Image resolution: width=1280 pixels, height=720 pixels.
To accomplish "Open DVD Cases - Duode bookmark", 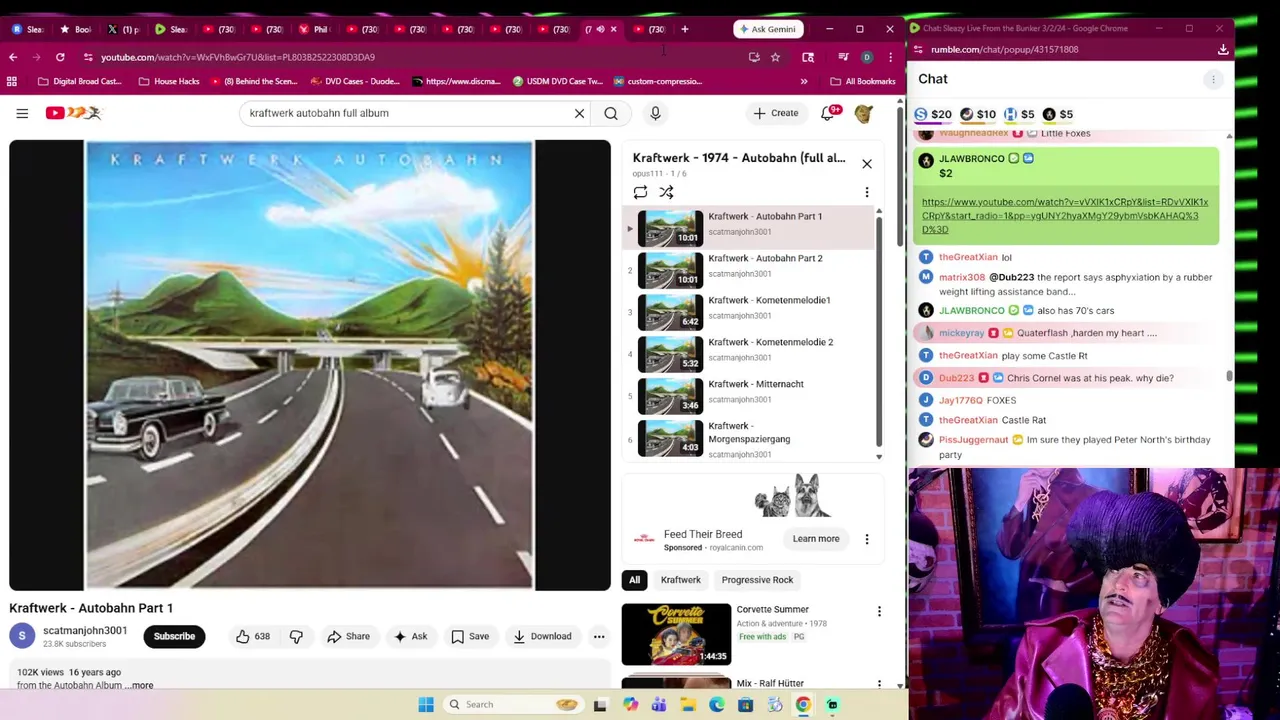I will pyautogui.click(x=355, y=81).
